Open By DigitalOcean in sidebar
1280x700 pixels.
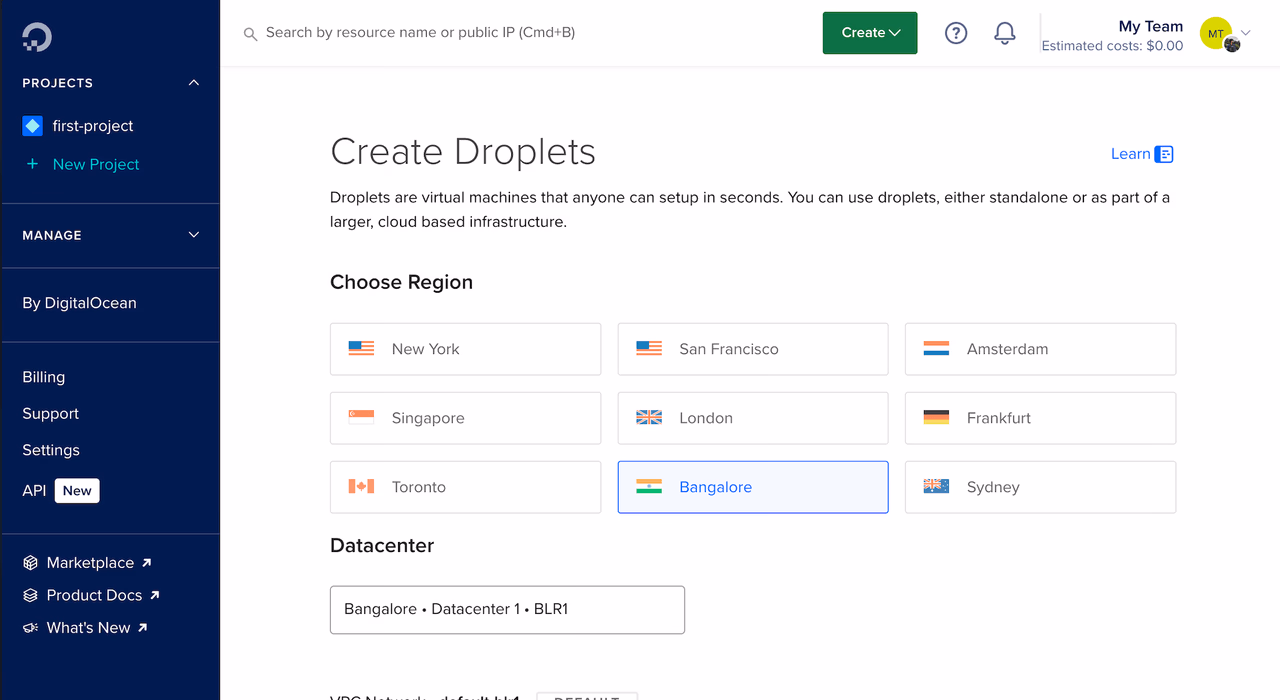[79, 303]
